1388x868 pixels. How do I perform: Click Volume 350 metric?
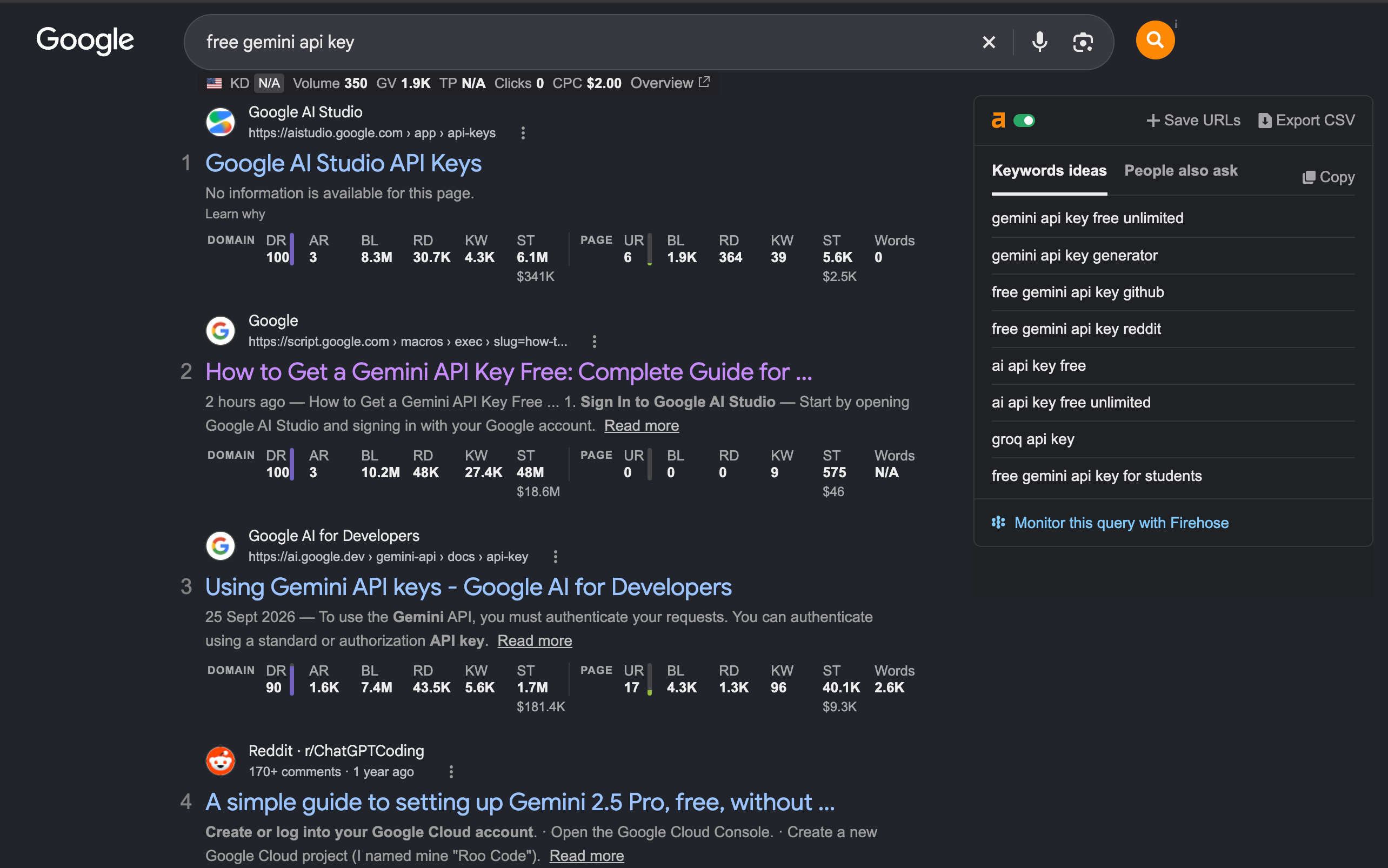(x=330, y=83)
